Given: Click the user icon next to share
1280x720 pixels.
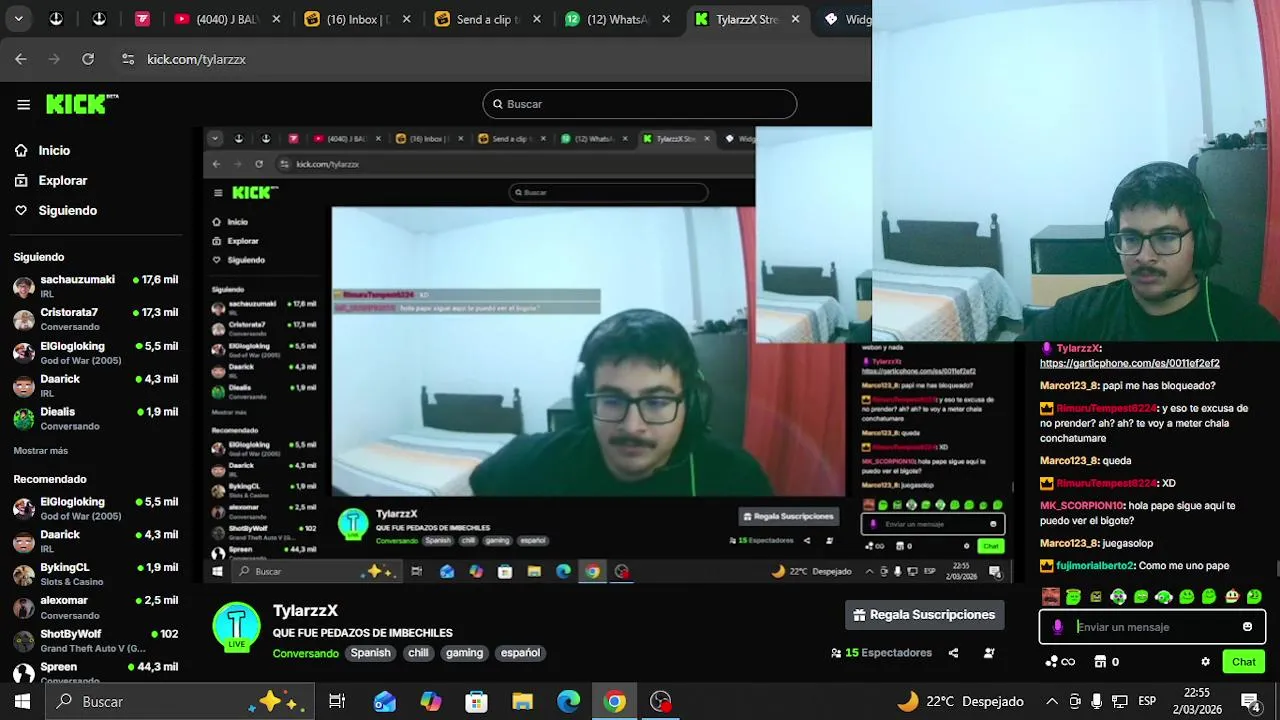Looking at the screenshot, I should tap(989, 653).
